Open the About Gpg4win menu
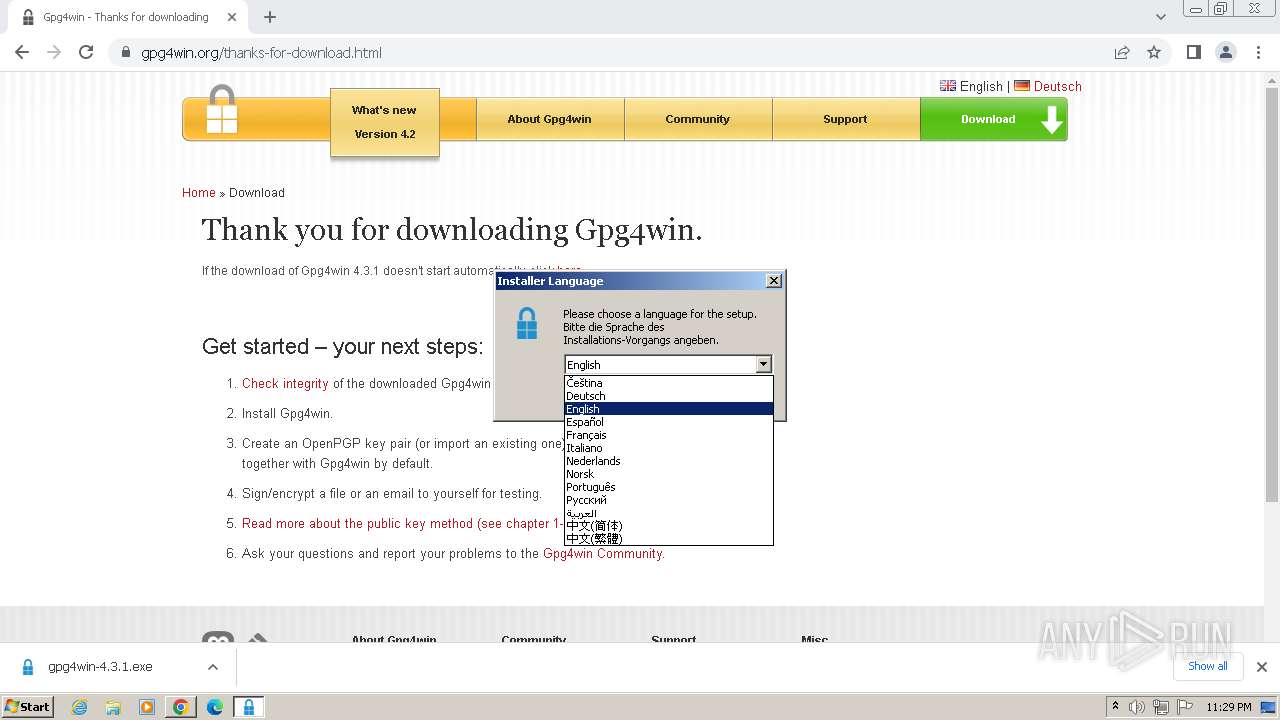This screenshot has width=1280, height=720. [549, 119]
